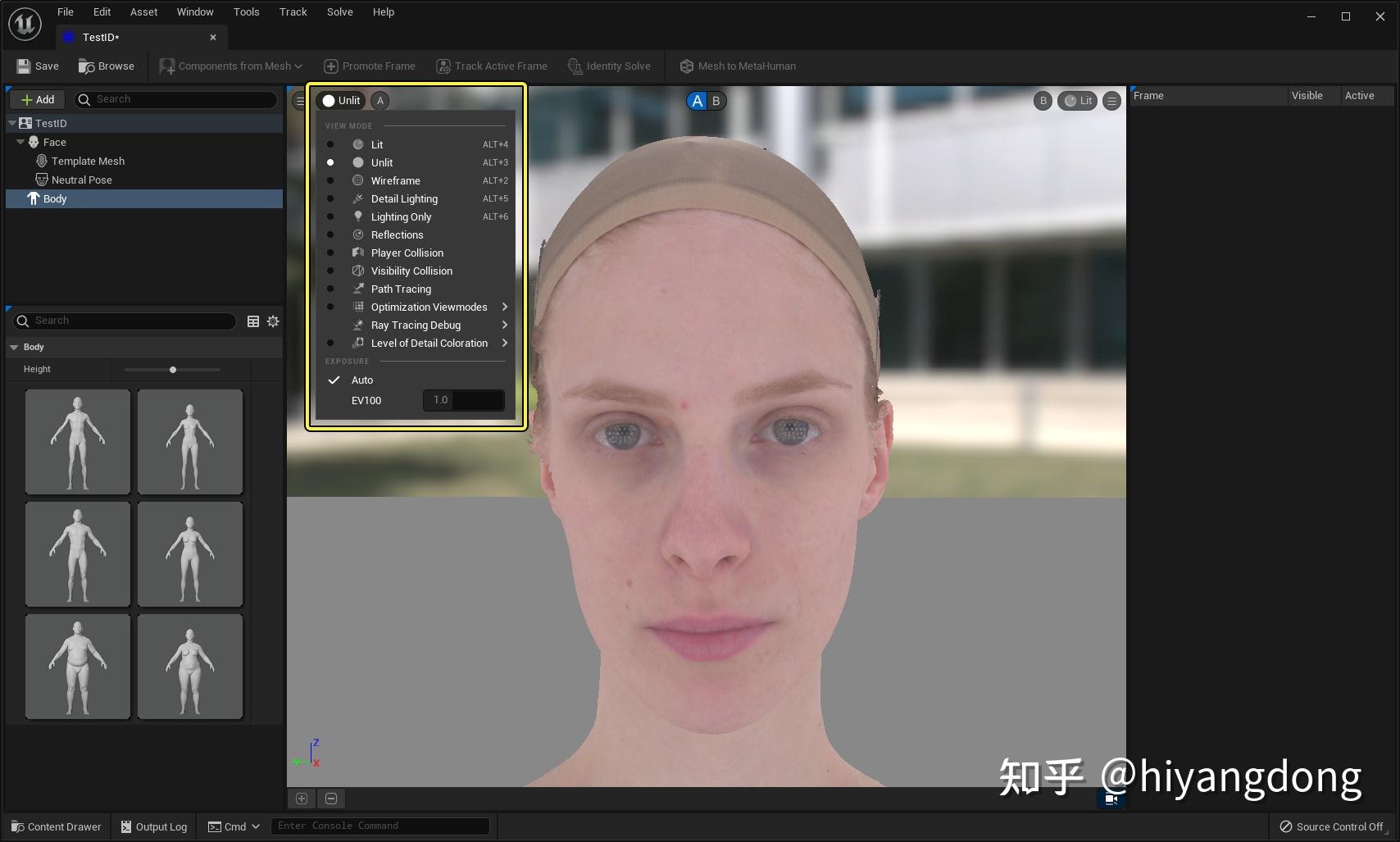Open Browse to locate the asset
1400x842 pixels.
click(x=106, y=66)
